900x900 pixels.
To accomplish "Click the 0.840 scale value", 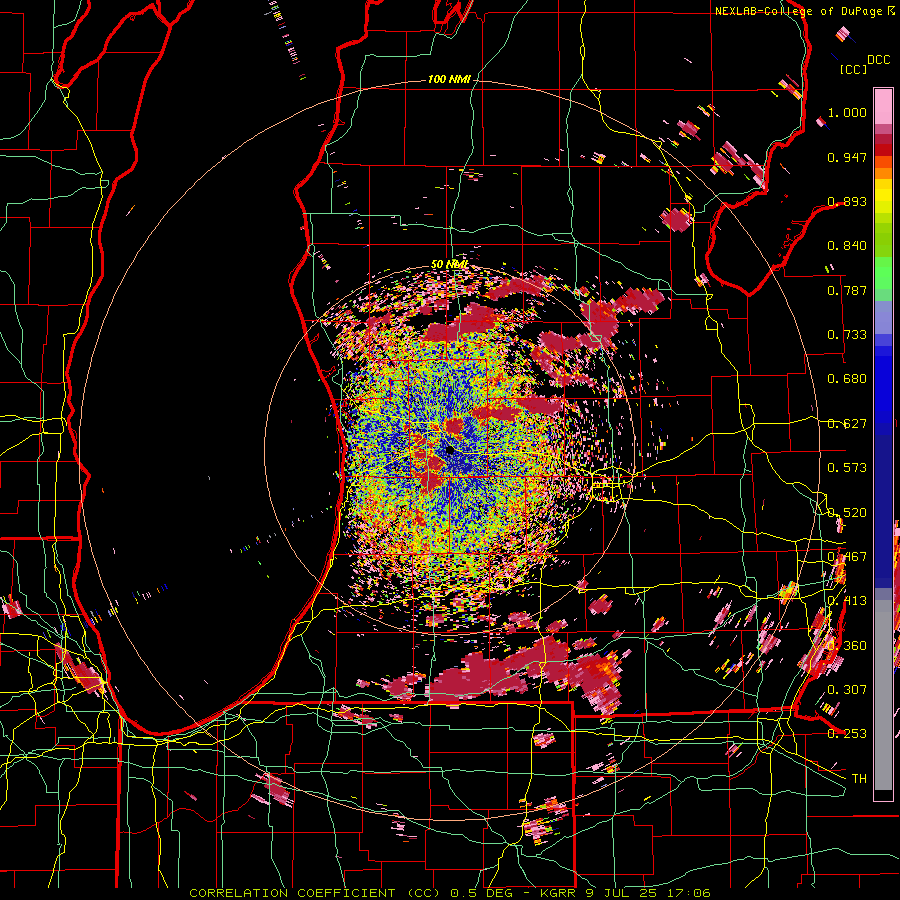I will tap(847, 246).
